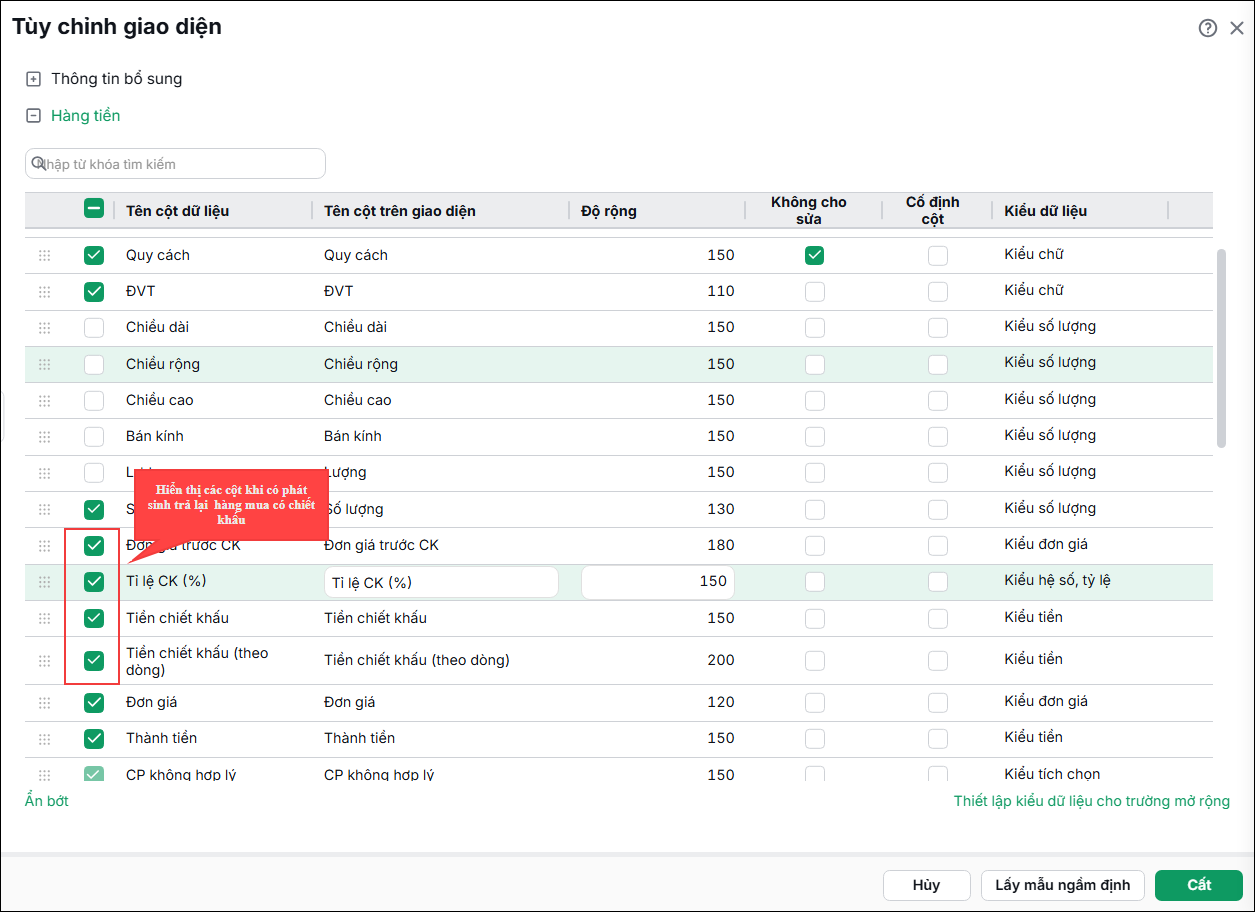
Task: Close the Tùy chỉnh giao diện dialog
Action: point(1237,28)
